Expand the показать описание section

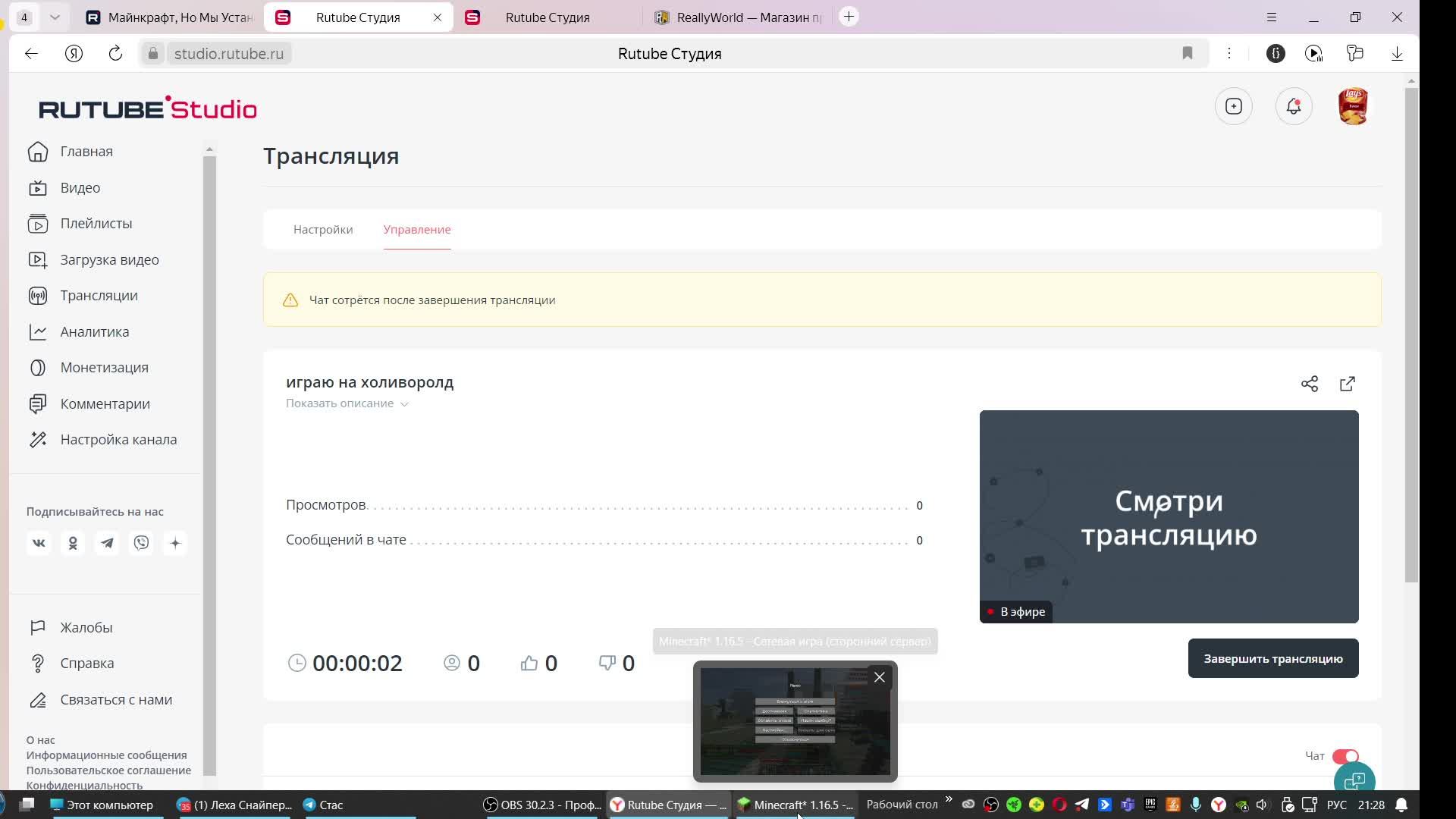coord(346,403)
